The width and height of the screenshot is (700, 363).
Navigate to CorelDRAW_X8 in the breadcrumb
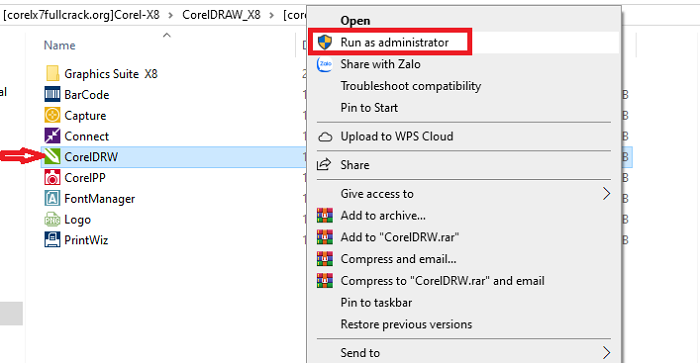[x=221, y=15]
